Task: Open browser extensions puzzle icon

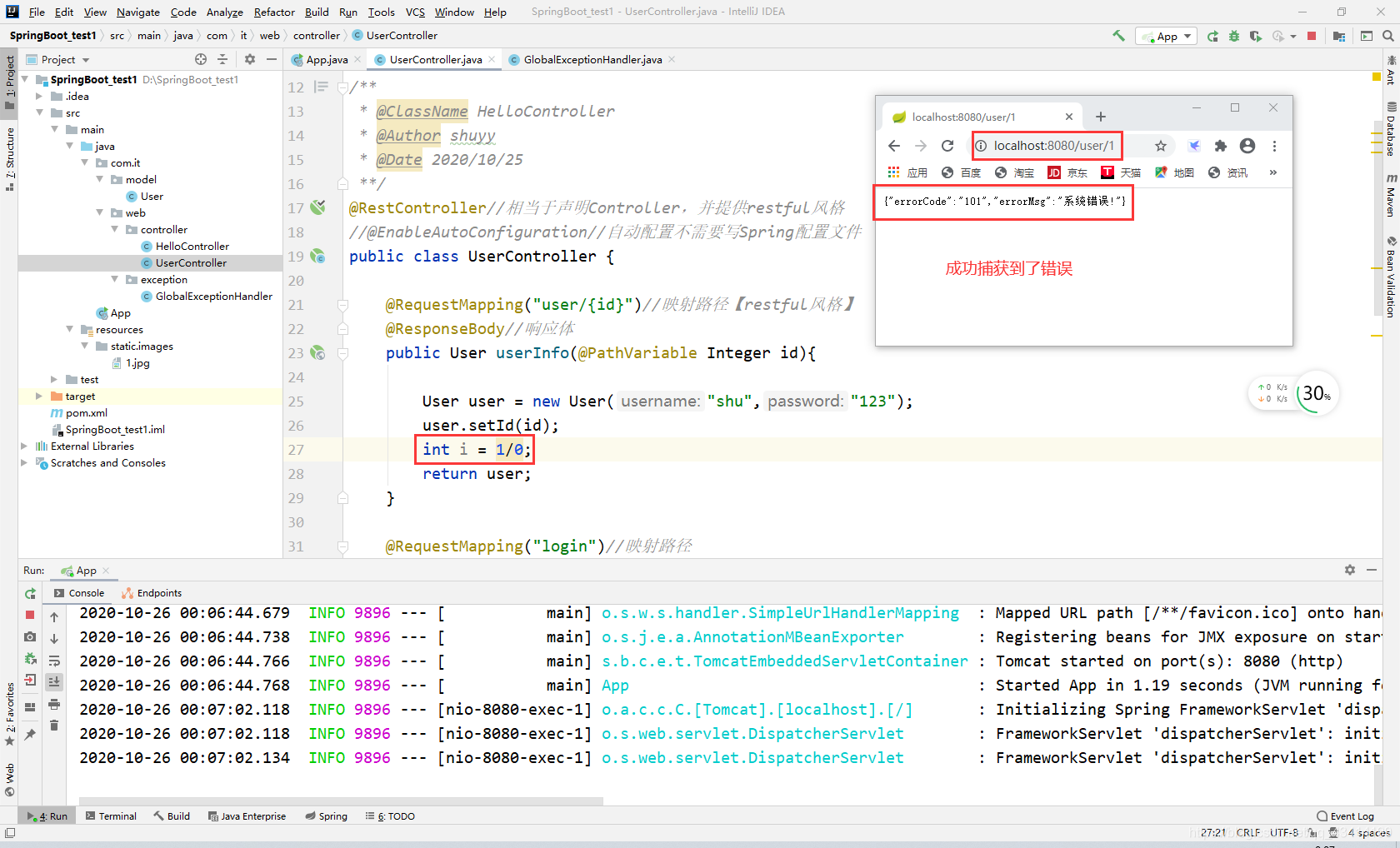Action: coord(1221,146)
